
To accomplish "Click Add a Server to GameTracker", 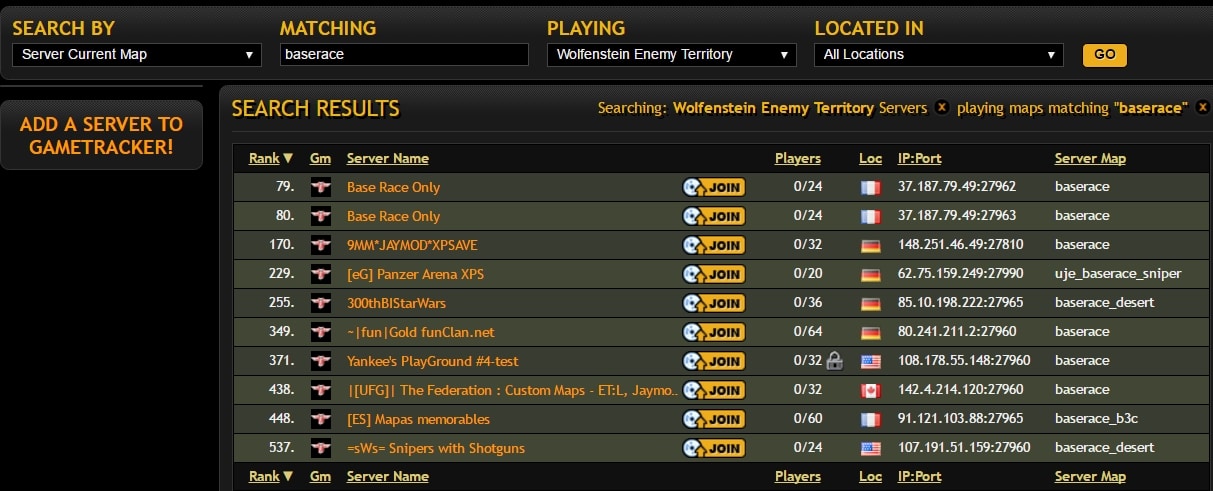I will (101, 135).
